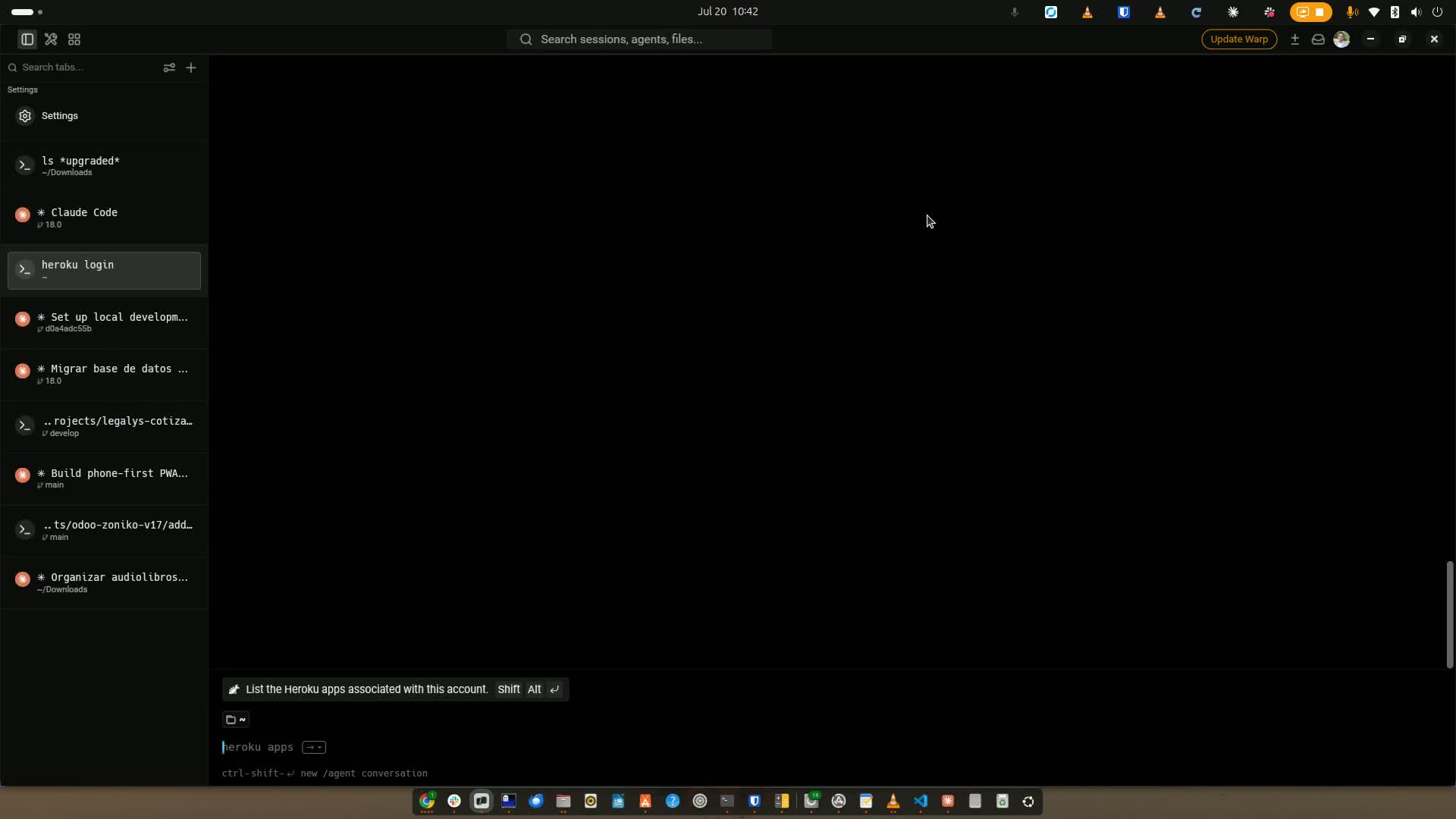Open the App Center in the dock
1456x819 pixels.
point(645,802)
